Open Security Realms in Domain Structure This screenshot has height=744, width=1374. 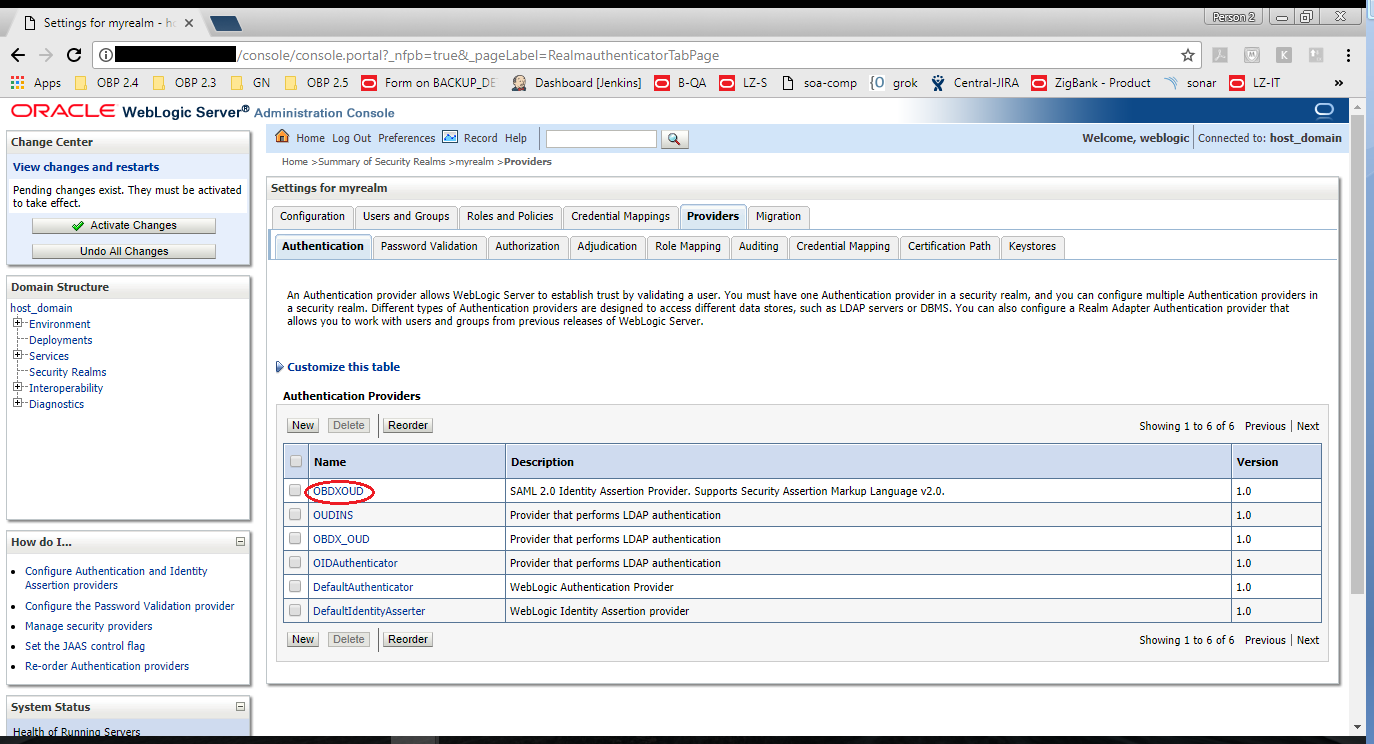click(x=68, y=372)
